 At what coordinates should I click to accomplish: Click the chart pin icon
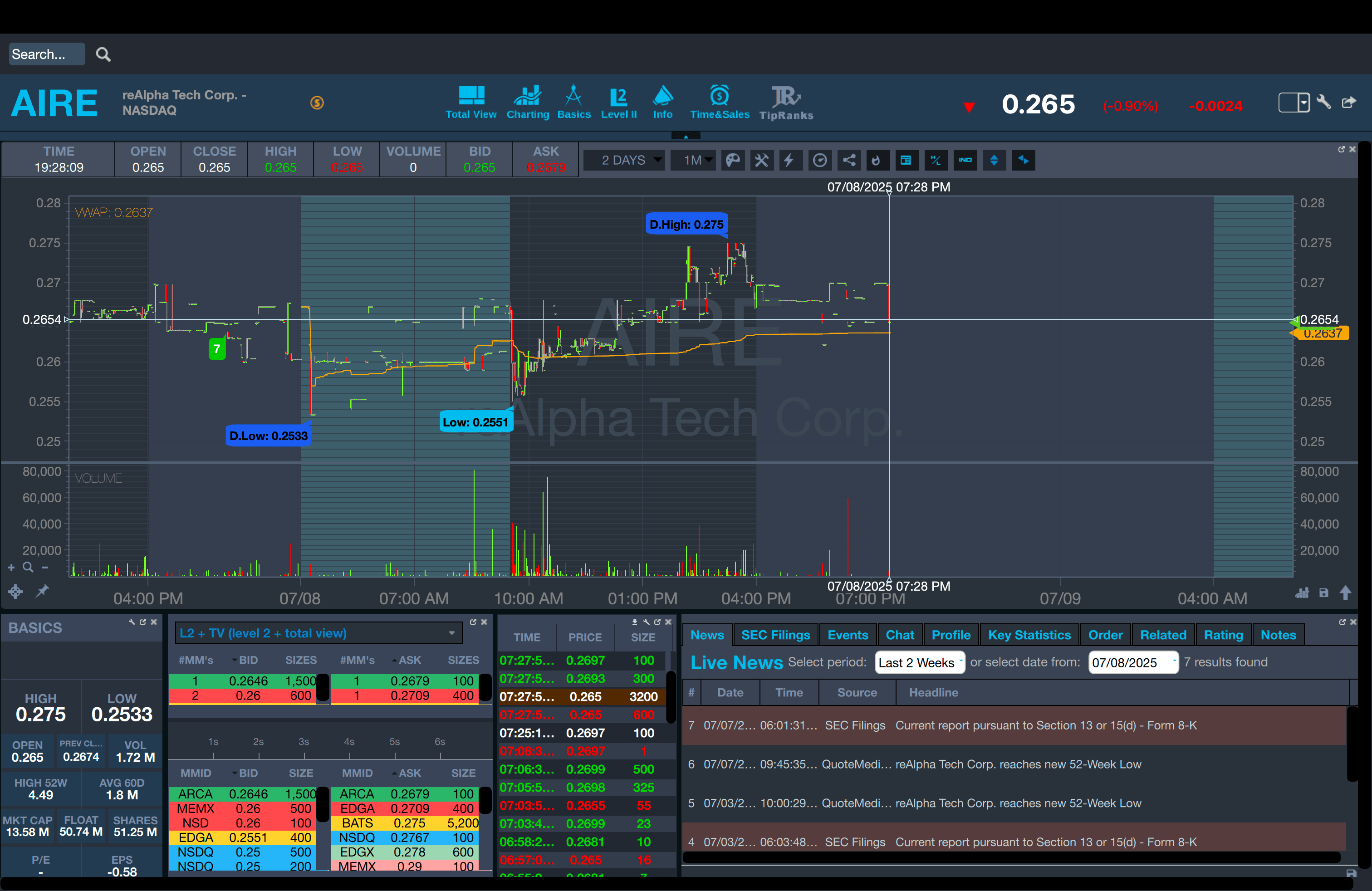pyautogui.click(x=43, y=591)
